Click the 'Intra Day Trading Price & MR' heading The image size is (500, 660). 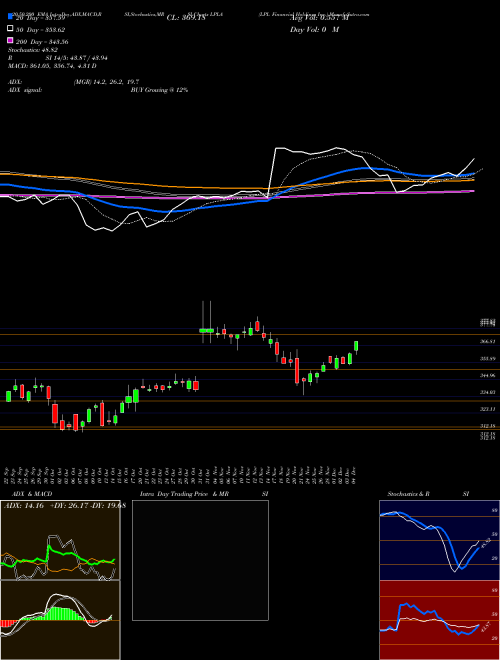tap(184, 494)
